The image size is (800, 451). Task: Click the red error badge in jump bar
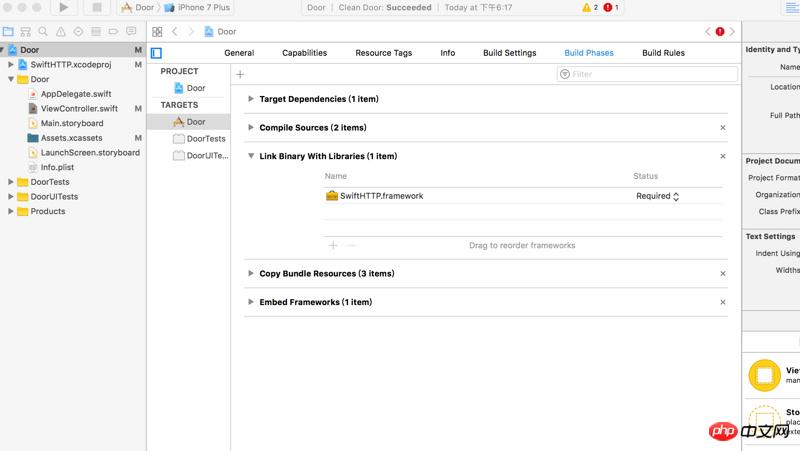pyautogui.click(x=720, y=32)
